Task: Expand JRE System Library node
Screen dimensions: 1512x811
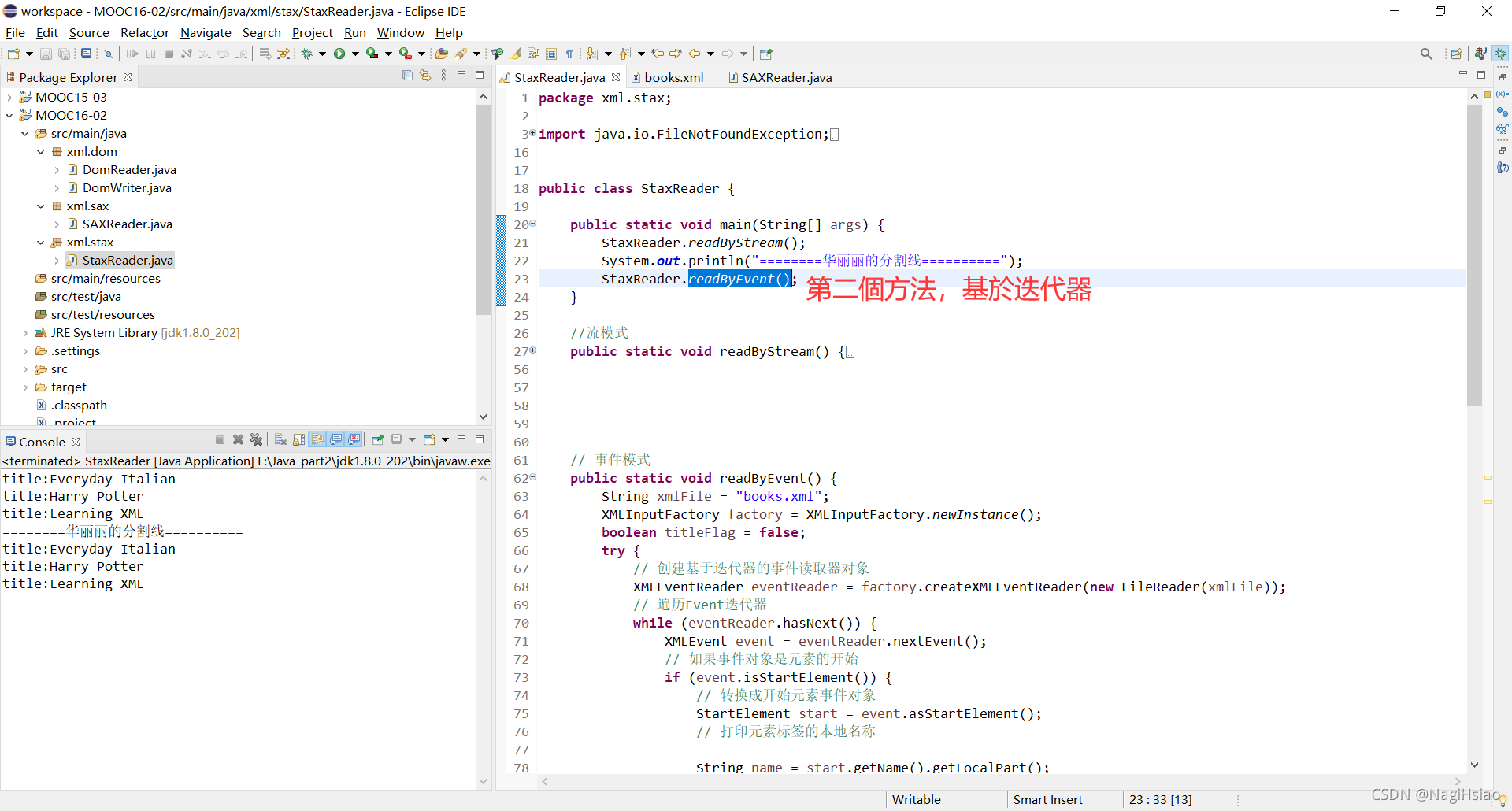Action: click(25, 333)
